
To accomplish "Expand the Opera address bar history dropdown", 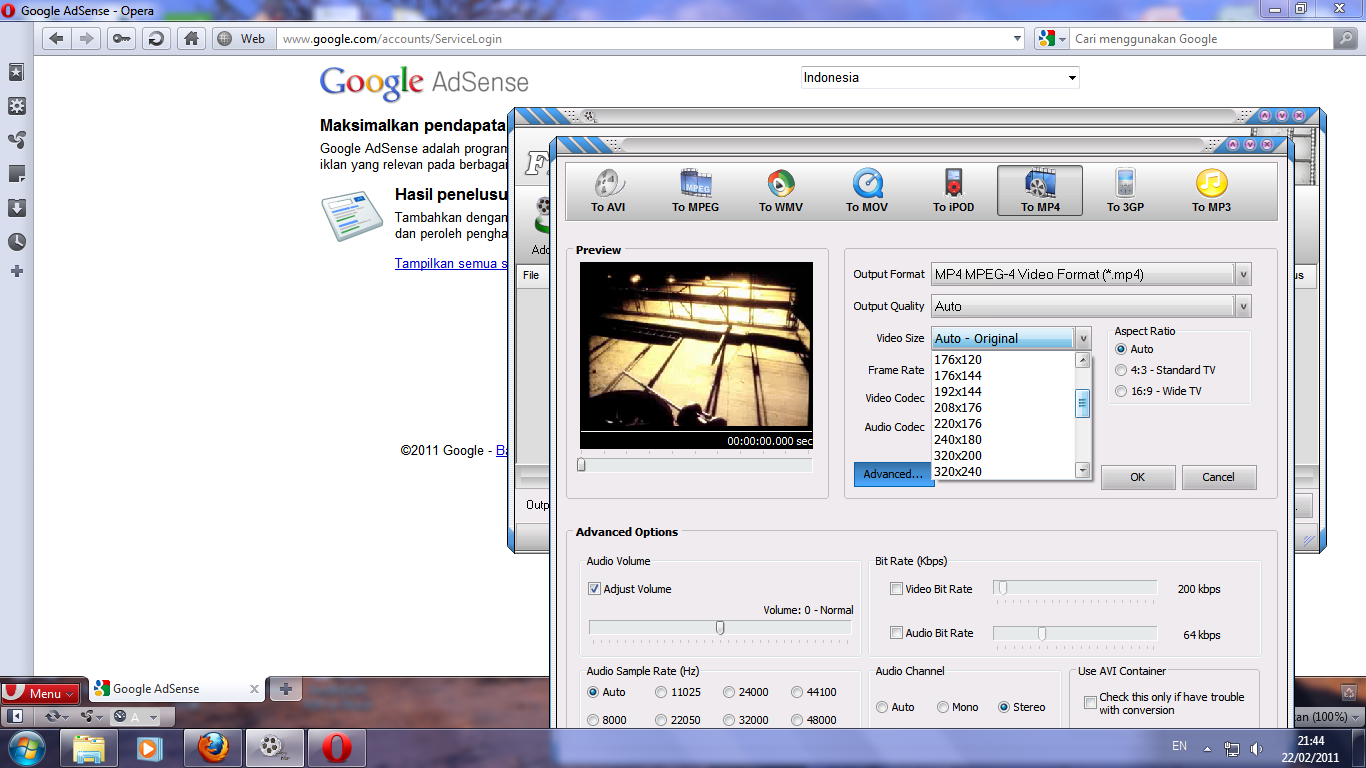I will click(1017, 39).
